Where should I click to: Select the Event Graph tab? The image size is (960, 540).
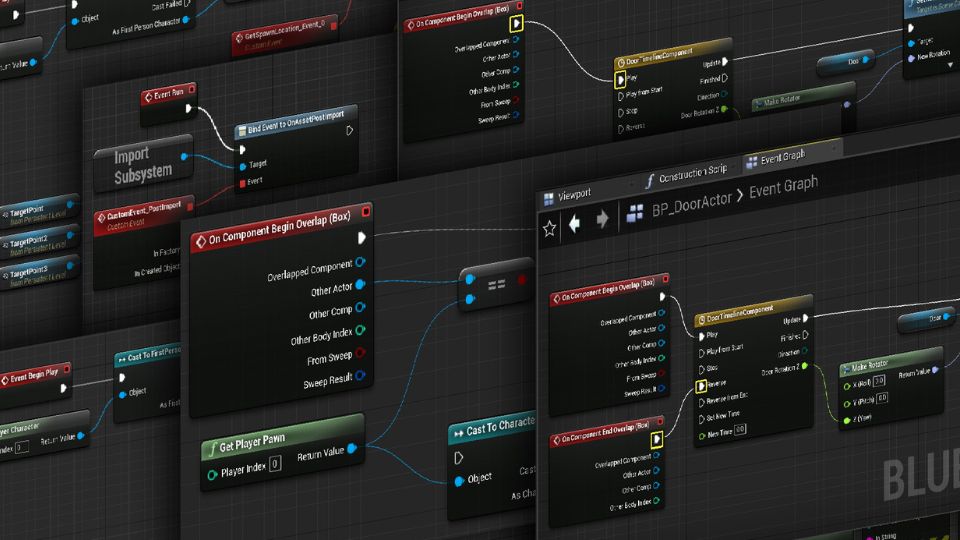tap(784, 155)
